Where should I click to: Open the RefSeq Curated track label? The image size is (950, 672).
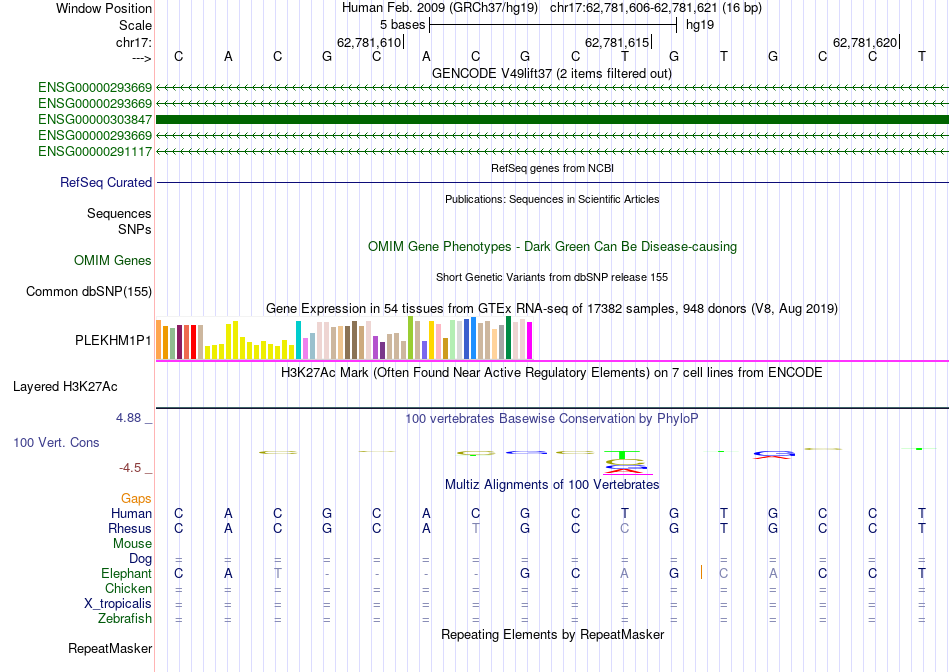click(106, 182)
